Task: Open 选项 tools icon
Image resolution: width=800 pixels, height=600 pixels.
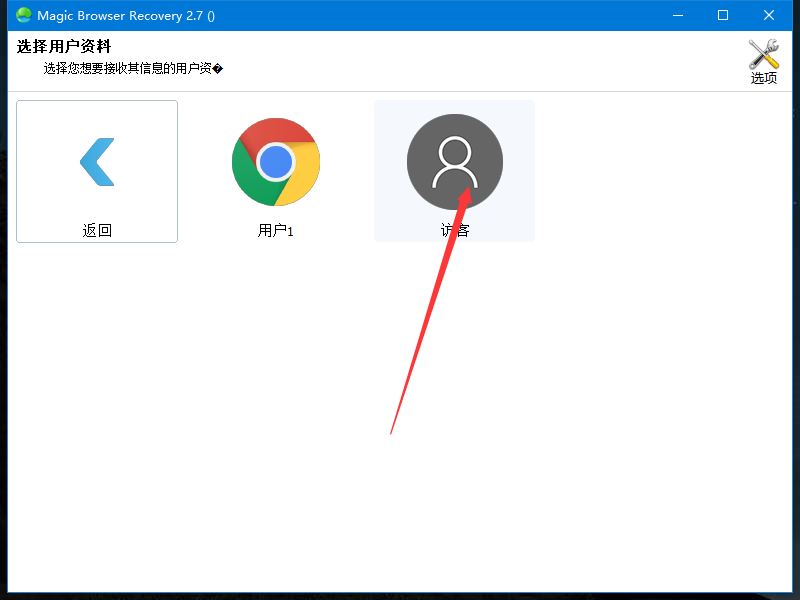Action: click(x=763, y=61)
